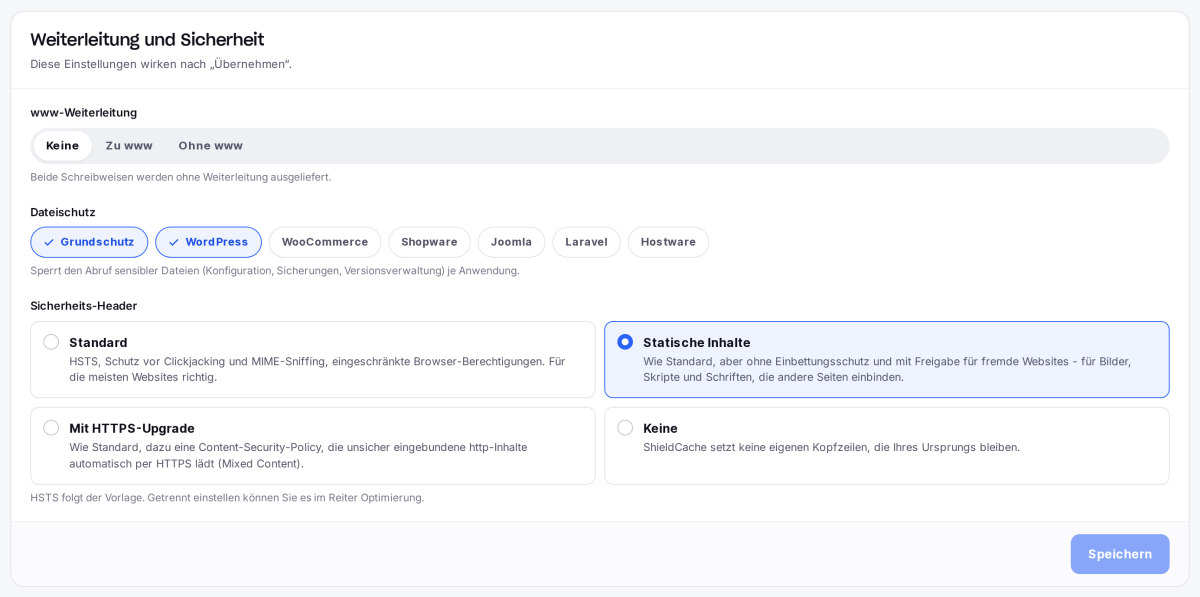Click the ShieldCache setzt keine description text
Image resolution: width=1200 pixels, height=597 pixels.
(832, 447)
